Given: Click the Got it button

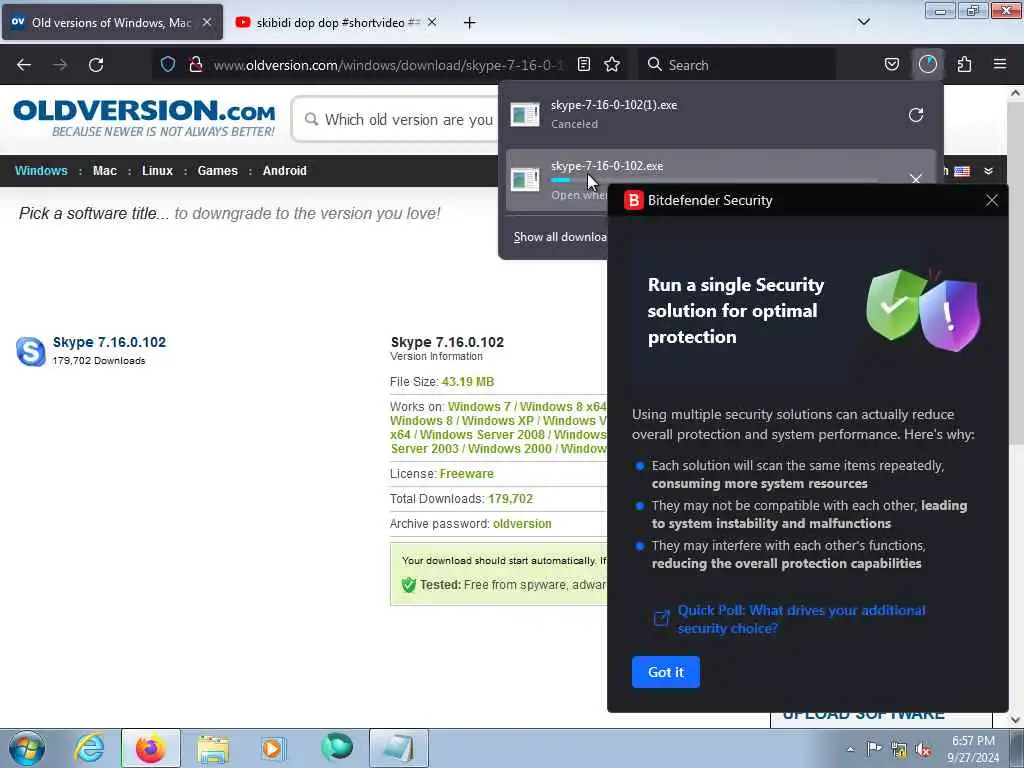Looking at the screenshot, I should (x=665, y=672).
